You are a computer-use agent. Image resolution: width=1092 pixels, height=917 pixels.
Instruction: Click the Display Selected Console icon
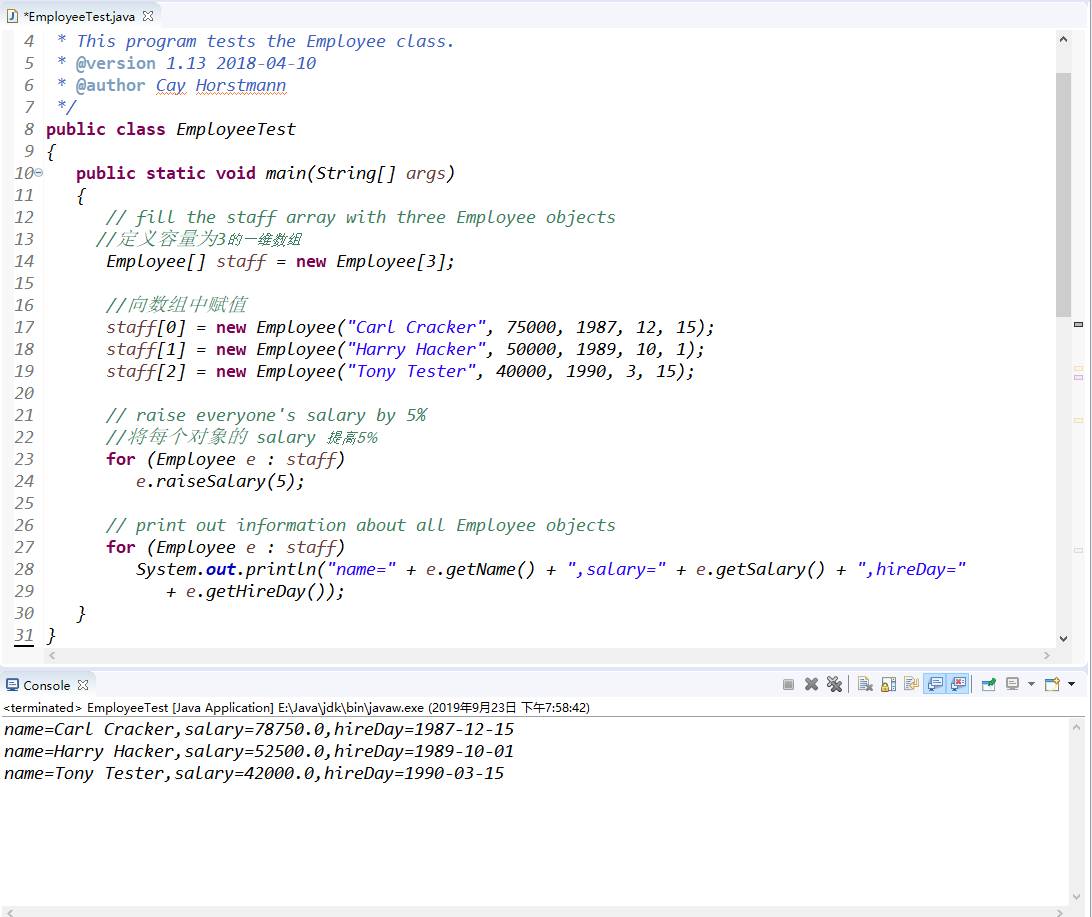click(x=1013, y=684)
